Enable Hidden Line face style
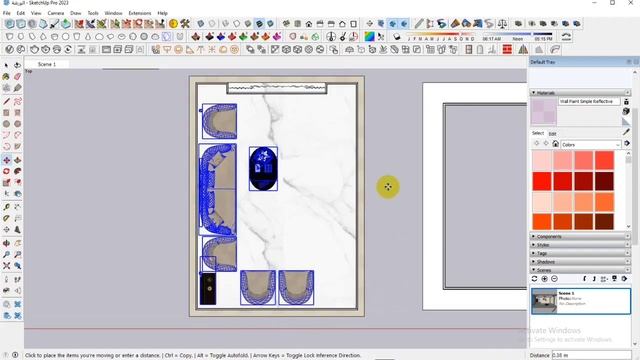This screenshot has width=640, height=360. tap(237, 24)
